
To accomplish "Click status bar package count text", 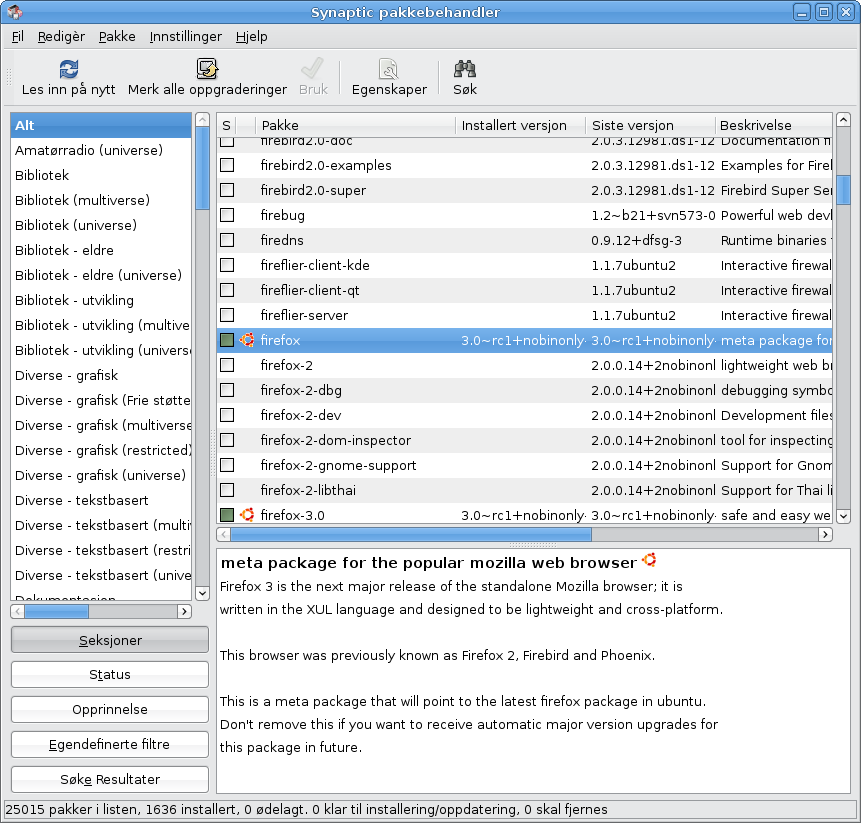I will [306, 809].
